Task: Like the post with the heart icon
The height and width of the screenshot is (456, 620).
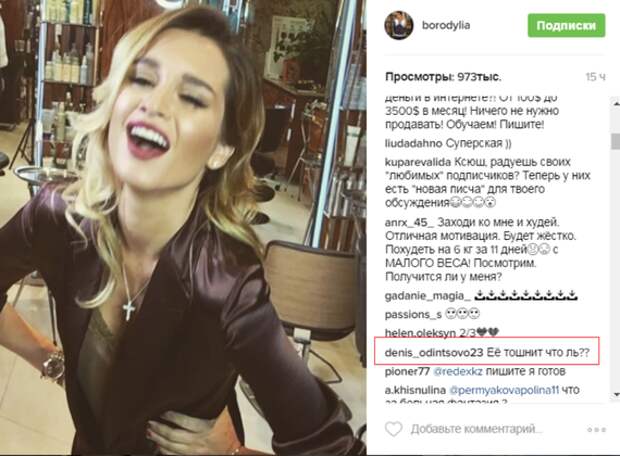Action: [x=393, y=429]
